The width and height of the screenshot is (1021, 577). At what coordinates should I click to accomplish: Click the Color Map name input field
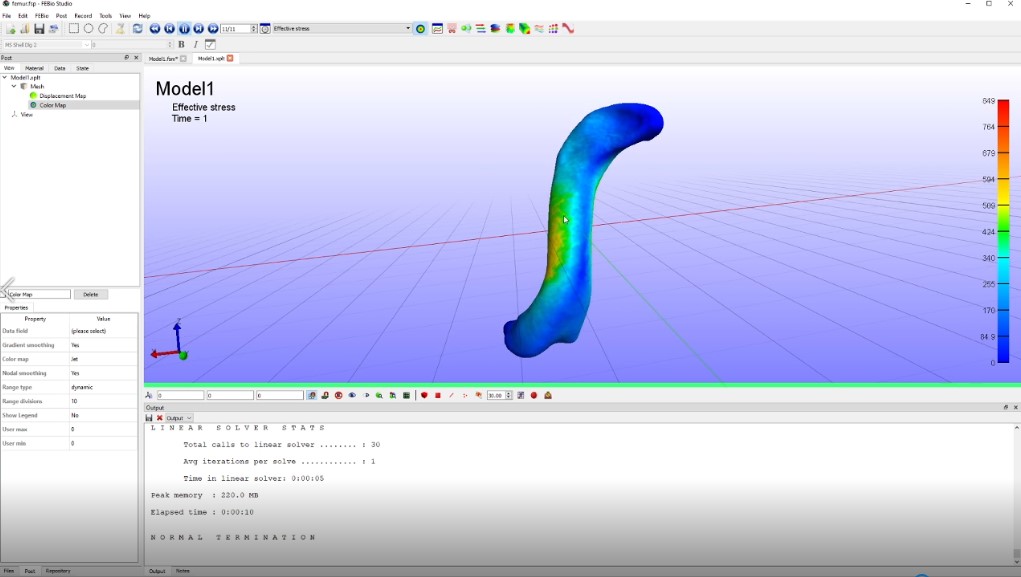coord(38,294)
